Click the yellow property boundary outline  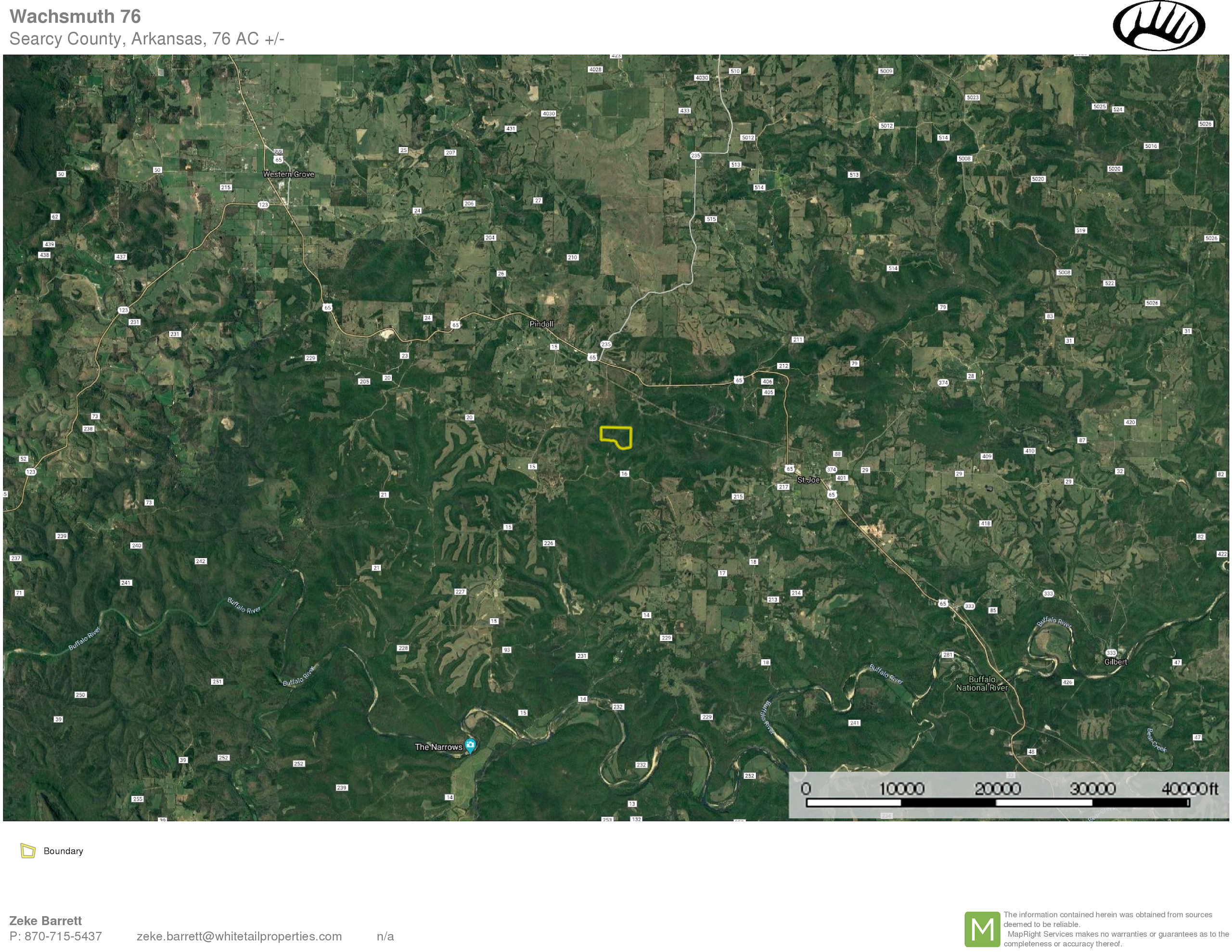pos(616,428)
